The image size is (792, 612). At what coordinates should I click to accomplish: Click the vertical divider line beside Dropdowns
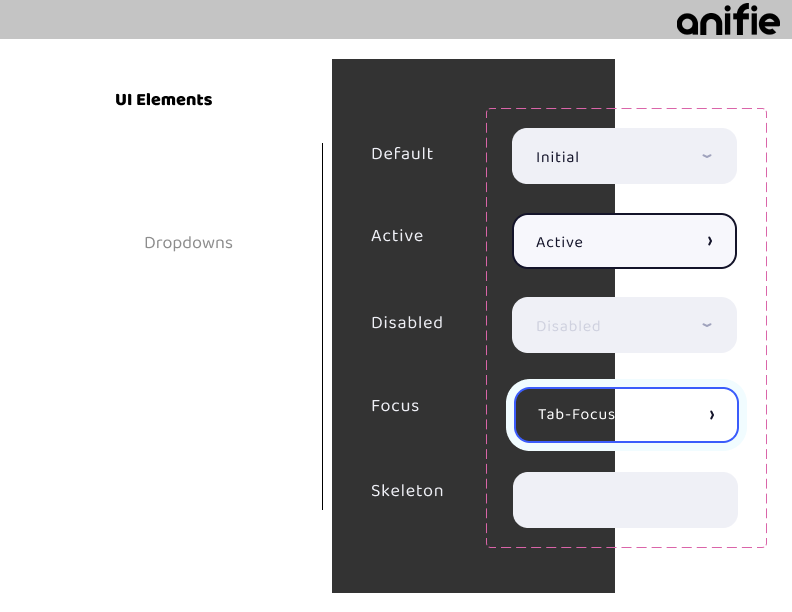pyautogui.click(x=322, y=326)
